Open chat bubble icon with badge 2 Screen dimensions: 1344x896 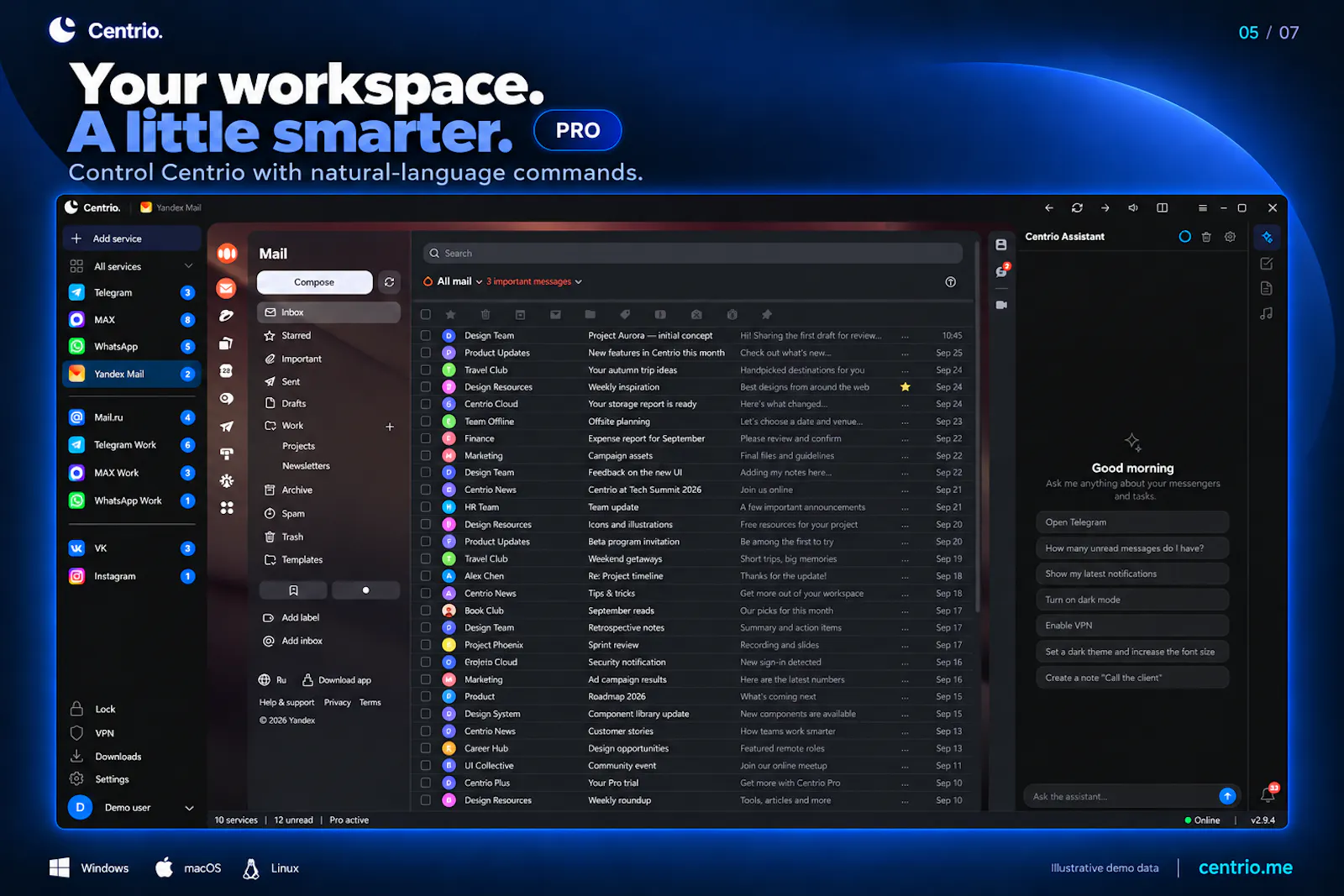pos(1001,271)
